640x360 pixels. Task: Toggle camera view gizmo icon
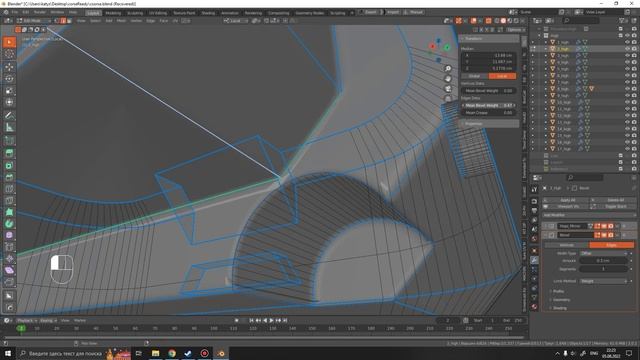[448, 89]
